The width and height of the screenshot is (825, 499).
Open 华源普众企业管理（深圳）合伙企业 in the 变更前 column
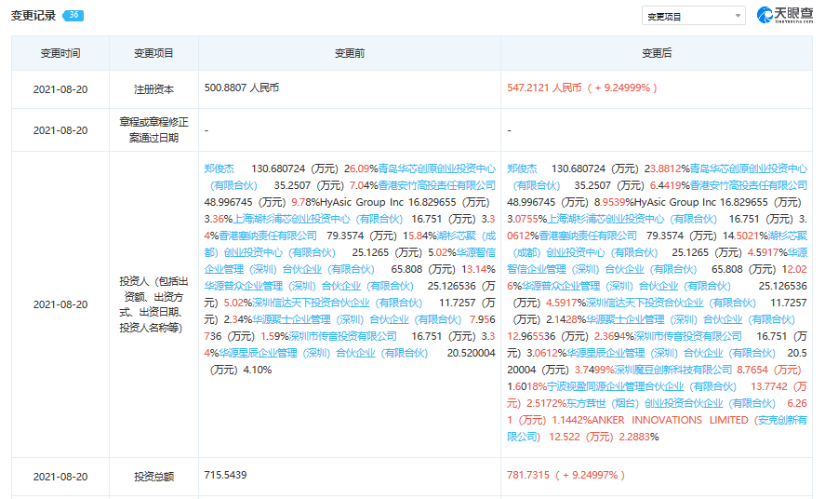[309, 286]
